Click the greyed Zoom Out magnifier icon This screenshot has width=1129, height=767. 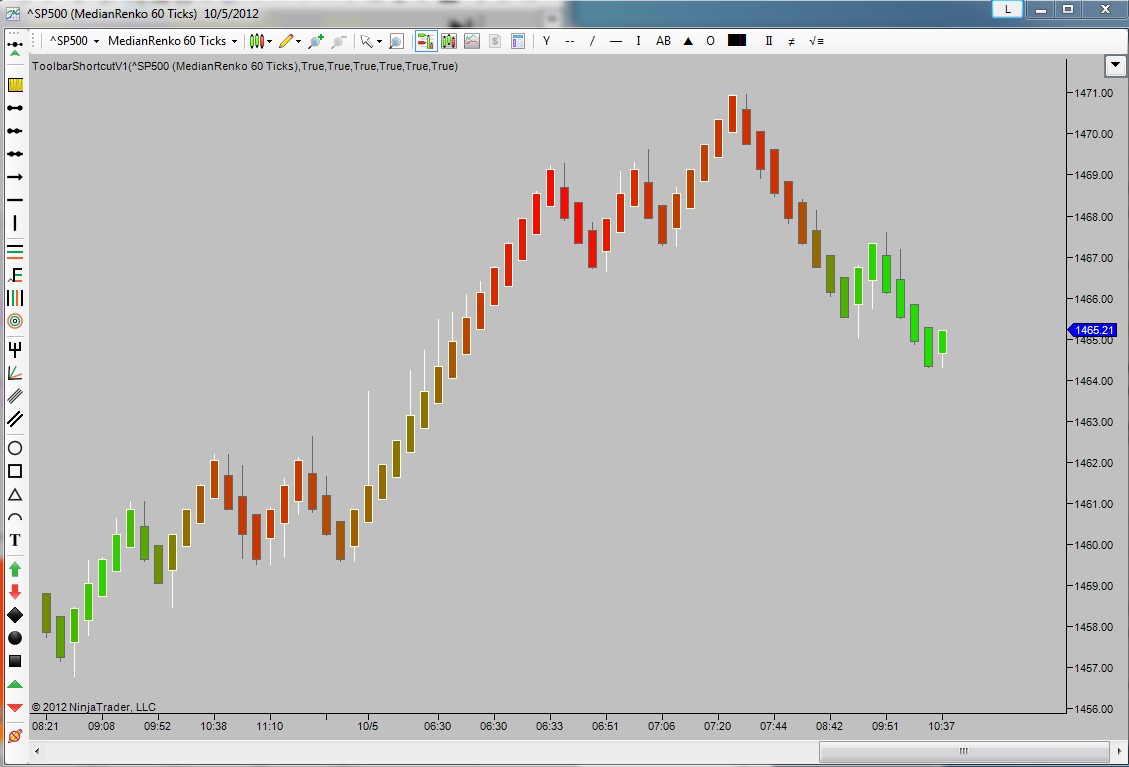pos(339,41)
